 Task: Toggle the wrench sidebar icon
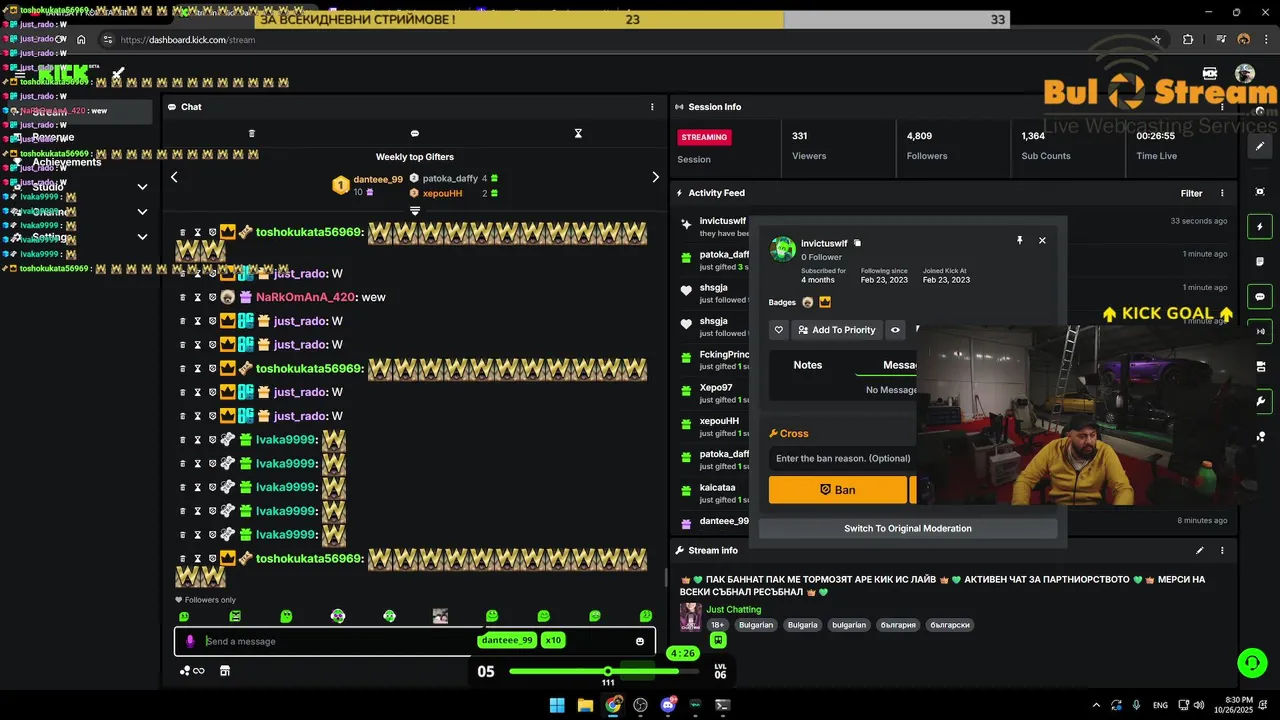coord(1260,401)
